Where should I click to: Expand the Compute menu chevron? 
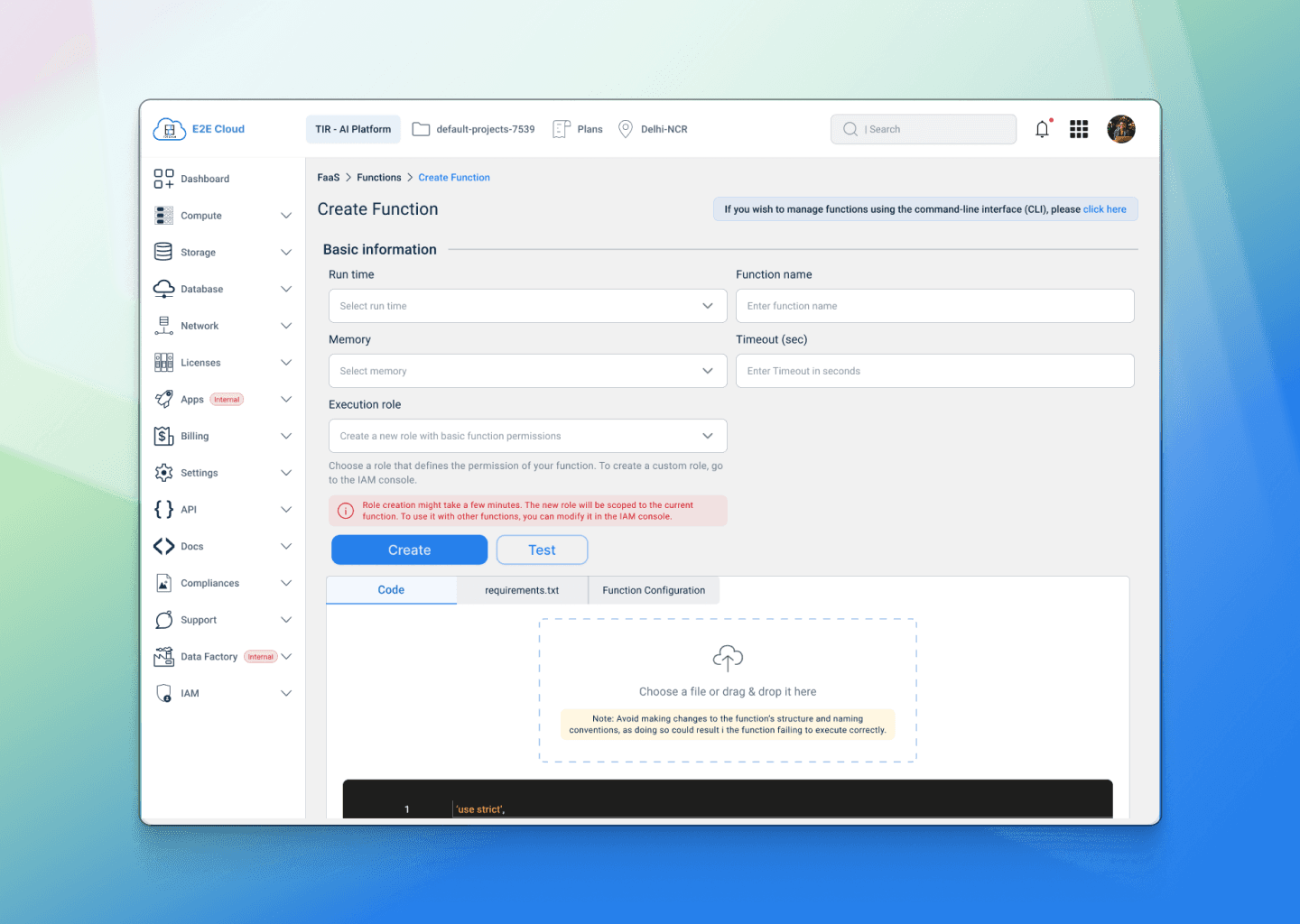(x=286, y=216)
